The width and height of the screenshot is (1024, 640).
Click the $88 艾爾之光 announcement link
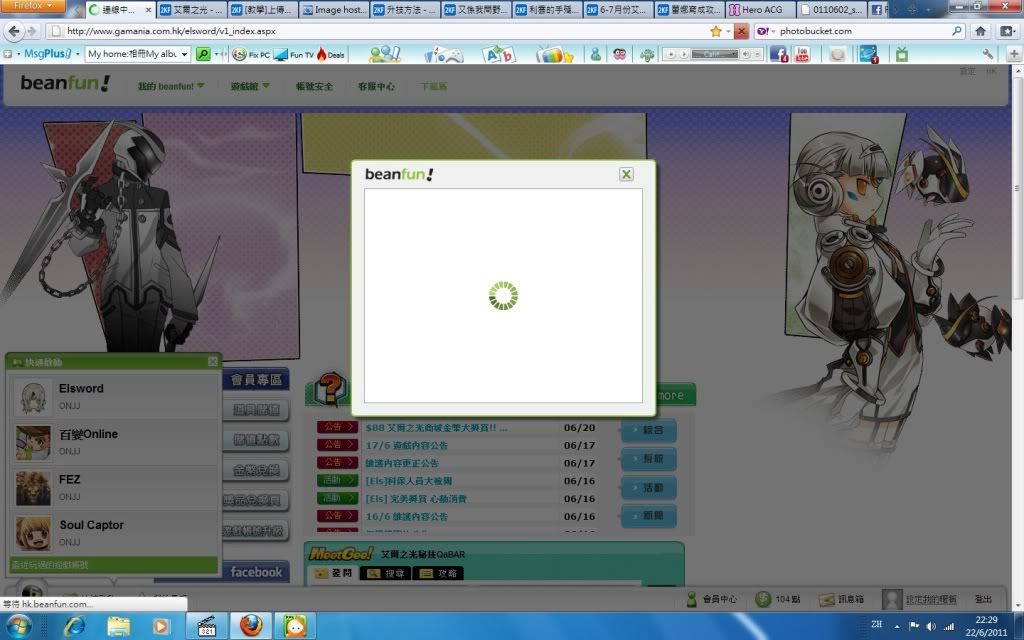click(436, 428)
